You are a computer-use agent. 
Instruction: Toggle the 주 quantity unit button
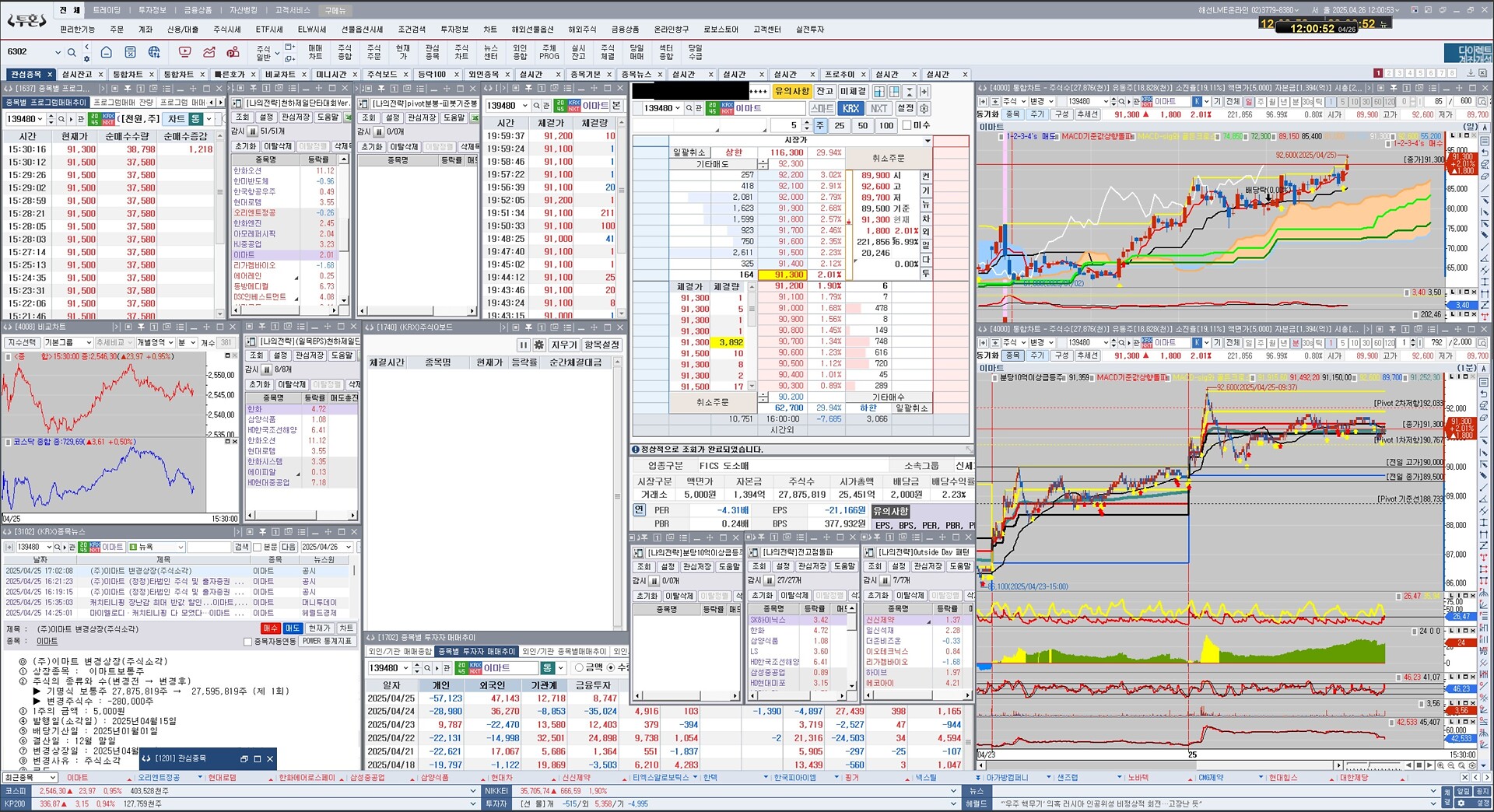click(820, 125)
